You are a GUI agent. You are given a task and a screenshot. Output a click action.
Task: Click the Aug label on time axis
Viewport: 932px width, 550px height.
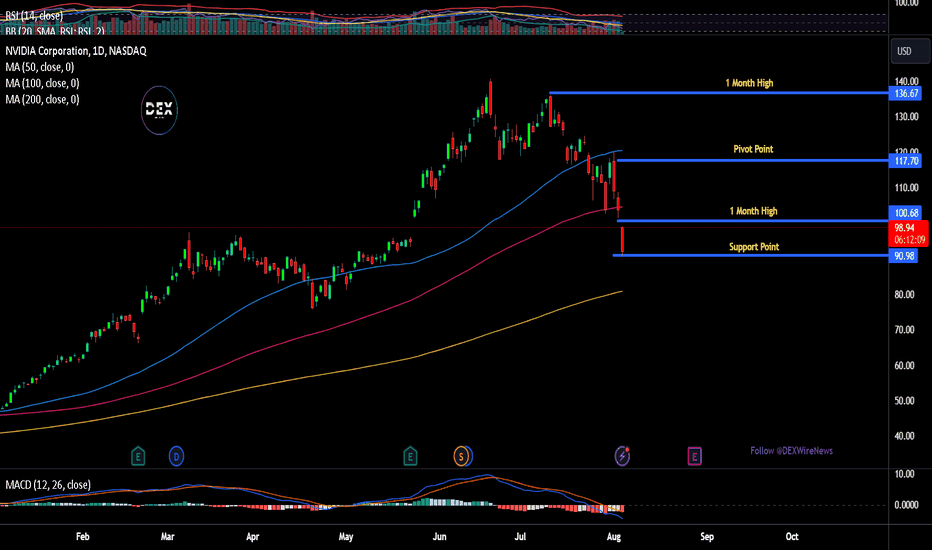click(x=614, y=536)
